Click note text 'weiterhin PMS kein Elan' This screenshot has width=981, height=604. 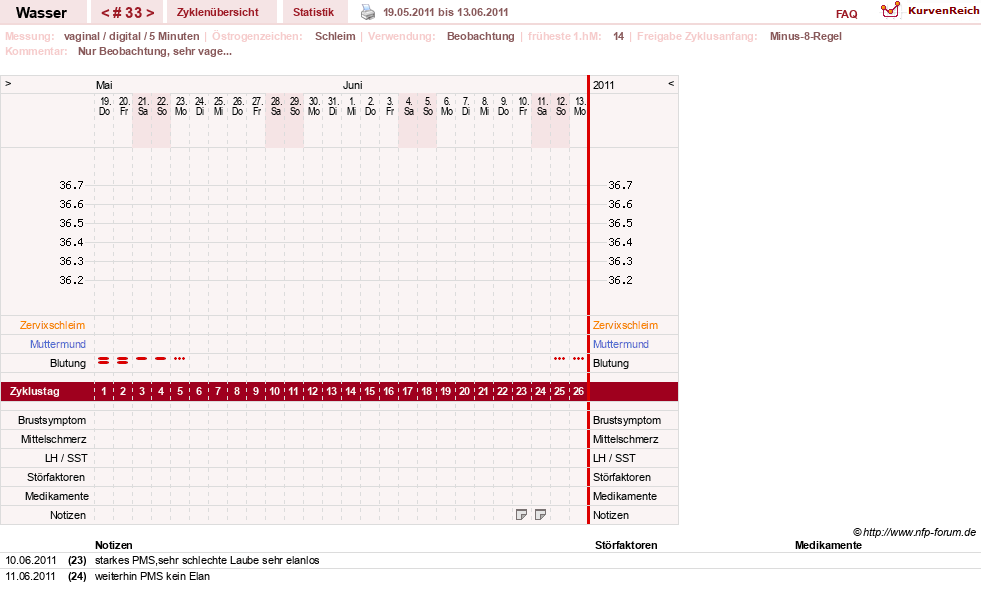point(152,576)
